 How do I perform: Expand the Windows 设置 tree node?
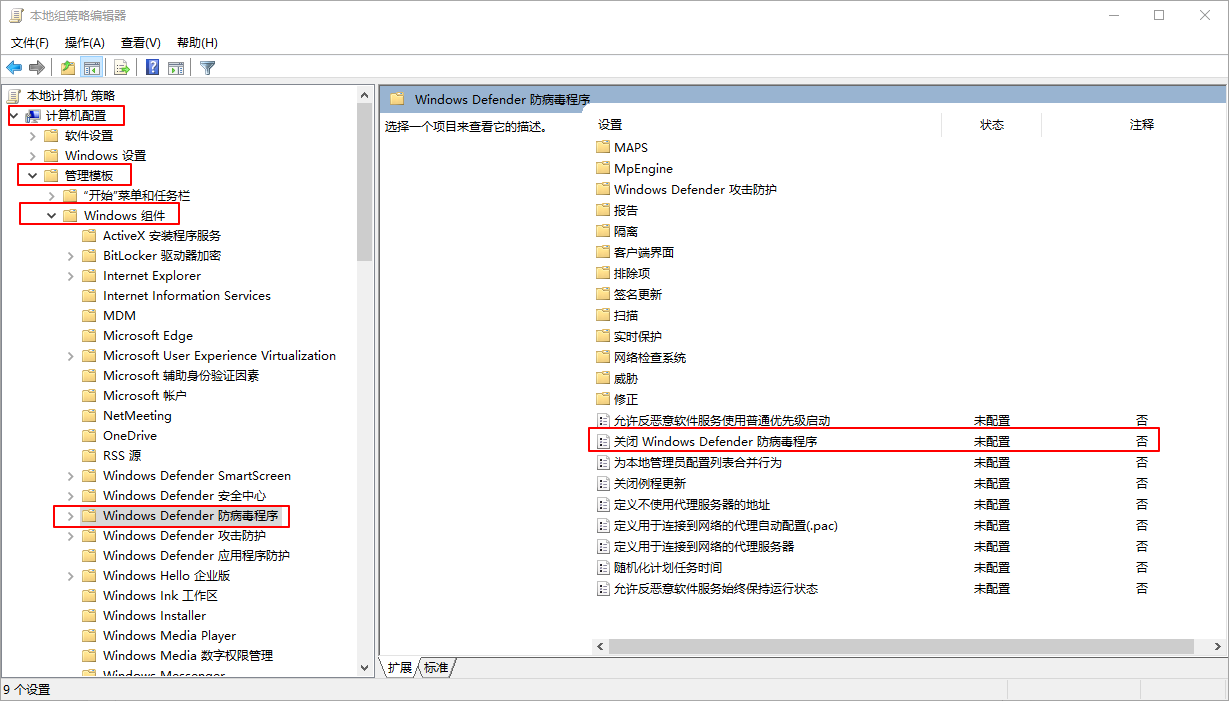point(33,155)
